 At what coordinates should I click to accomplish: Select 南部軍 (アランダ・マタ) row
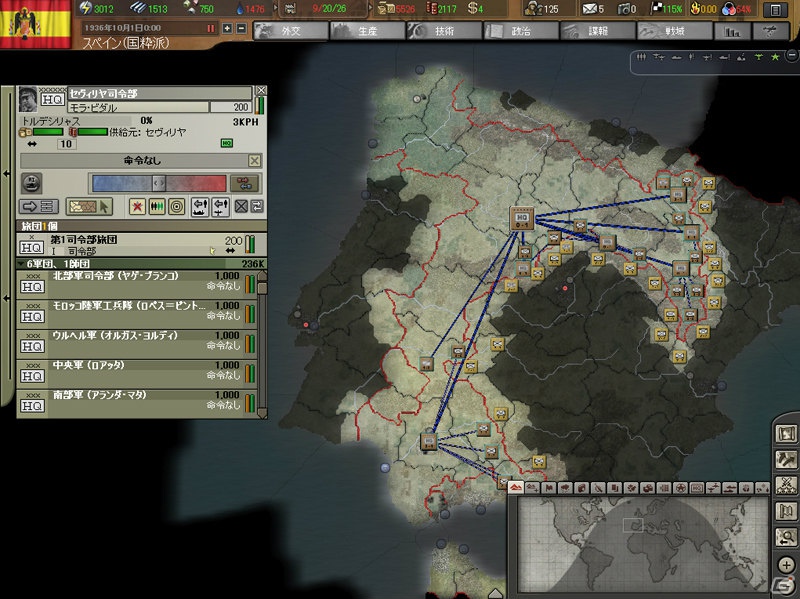click(x=137, y=402)
